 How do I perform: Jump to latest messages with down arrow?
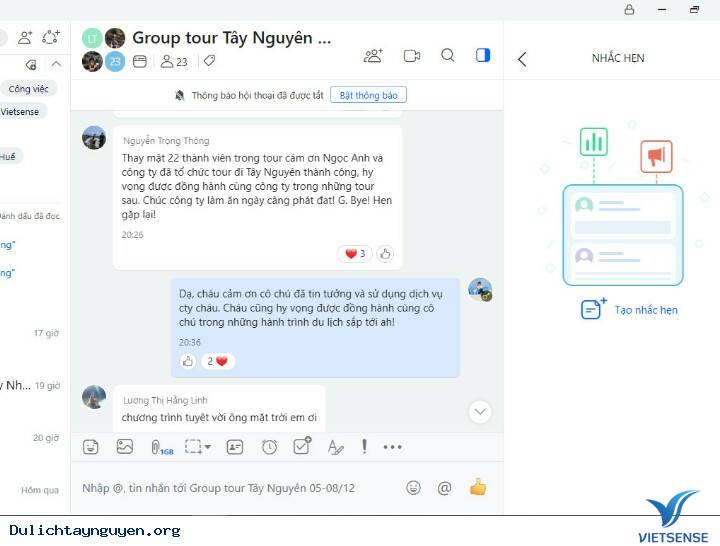480,411
